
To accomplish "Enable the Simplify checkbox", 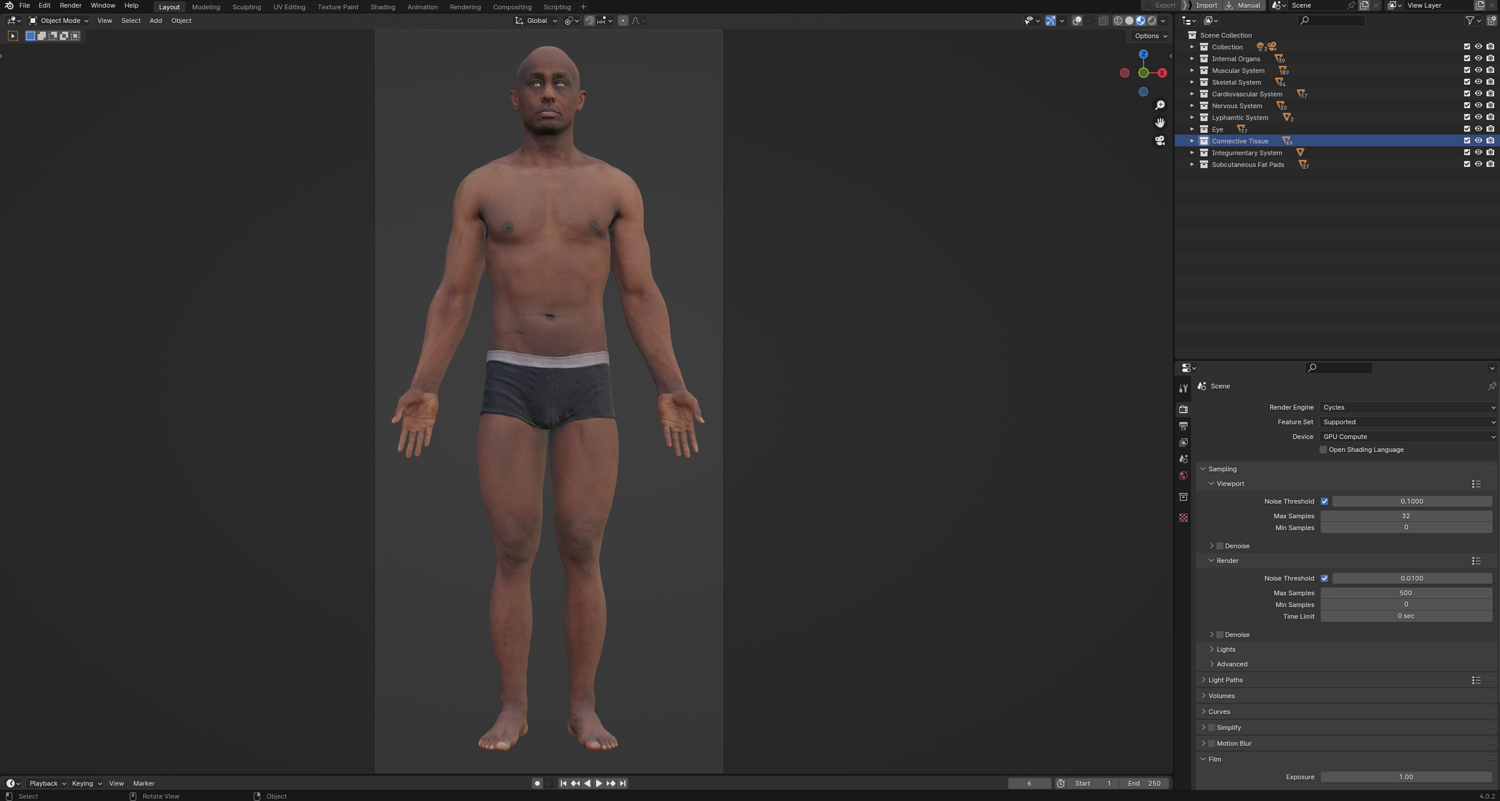I will [x=1211, y=728].
